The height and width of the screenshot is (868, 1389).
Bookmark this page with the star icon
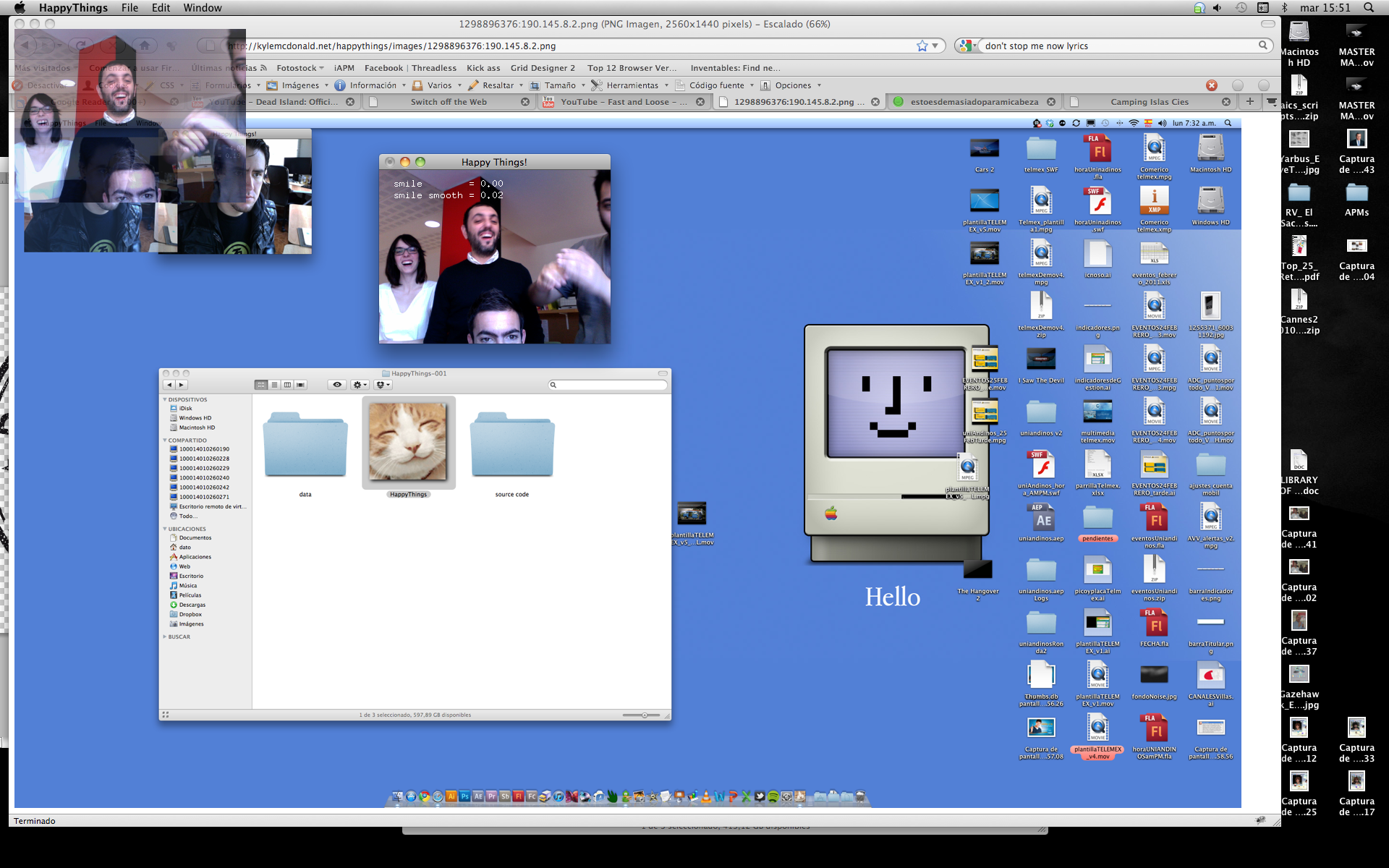click(x=922, y=46)
